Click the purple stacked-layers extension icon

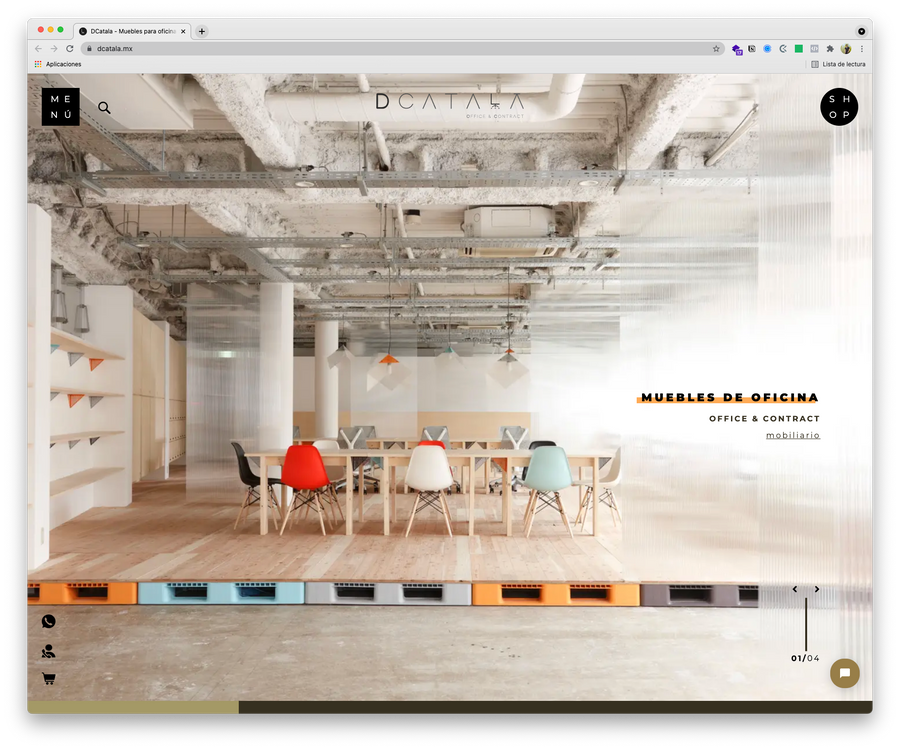click(x=736, y=49)
